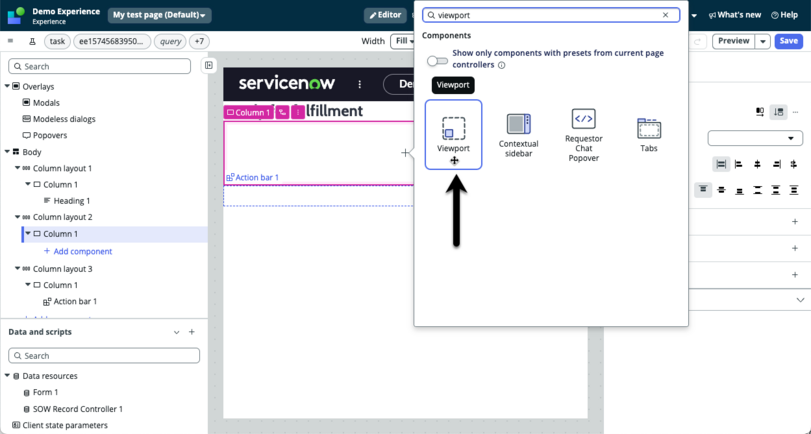Open the My test page (Default) dropdown

[x=159, y=15]
